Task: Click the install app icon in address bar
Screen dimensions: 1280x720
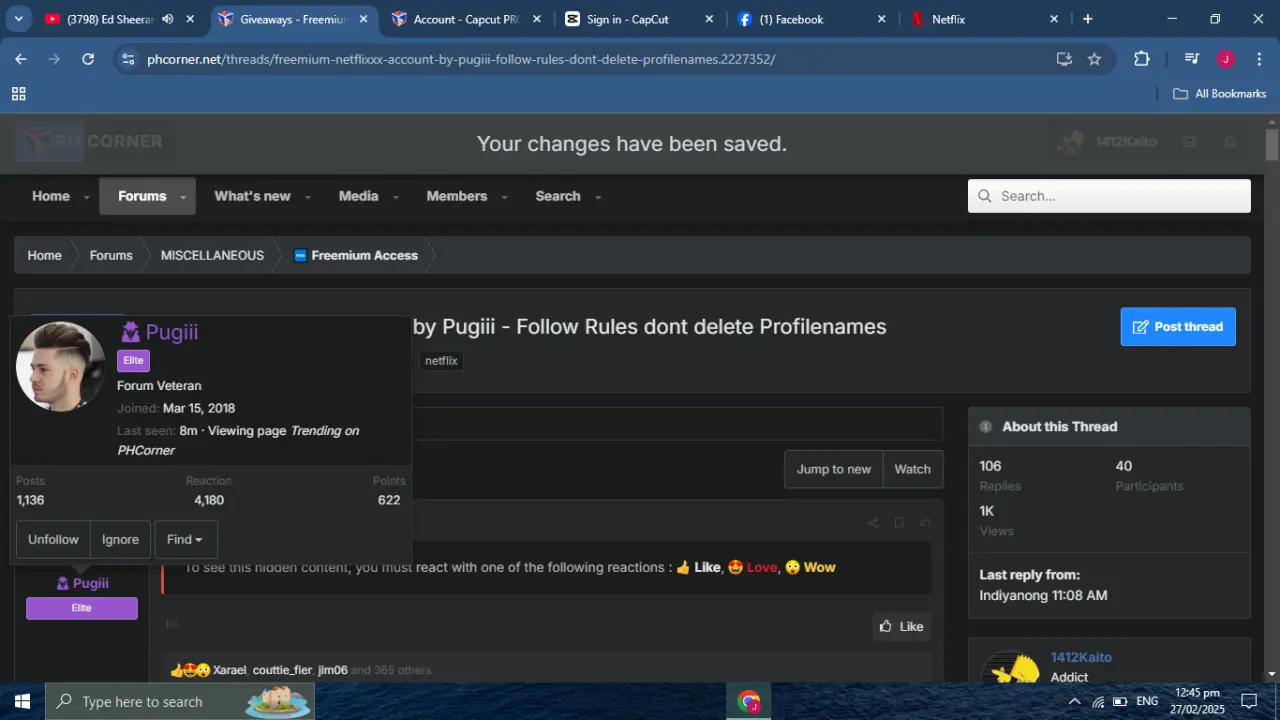Action: pyautogui.click(x=1064, y=59)
